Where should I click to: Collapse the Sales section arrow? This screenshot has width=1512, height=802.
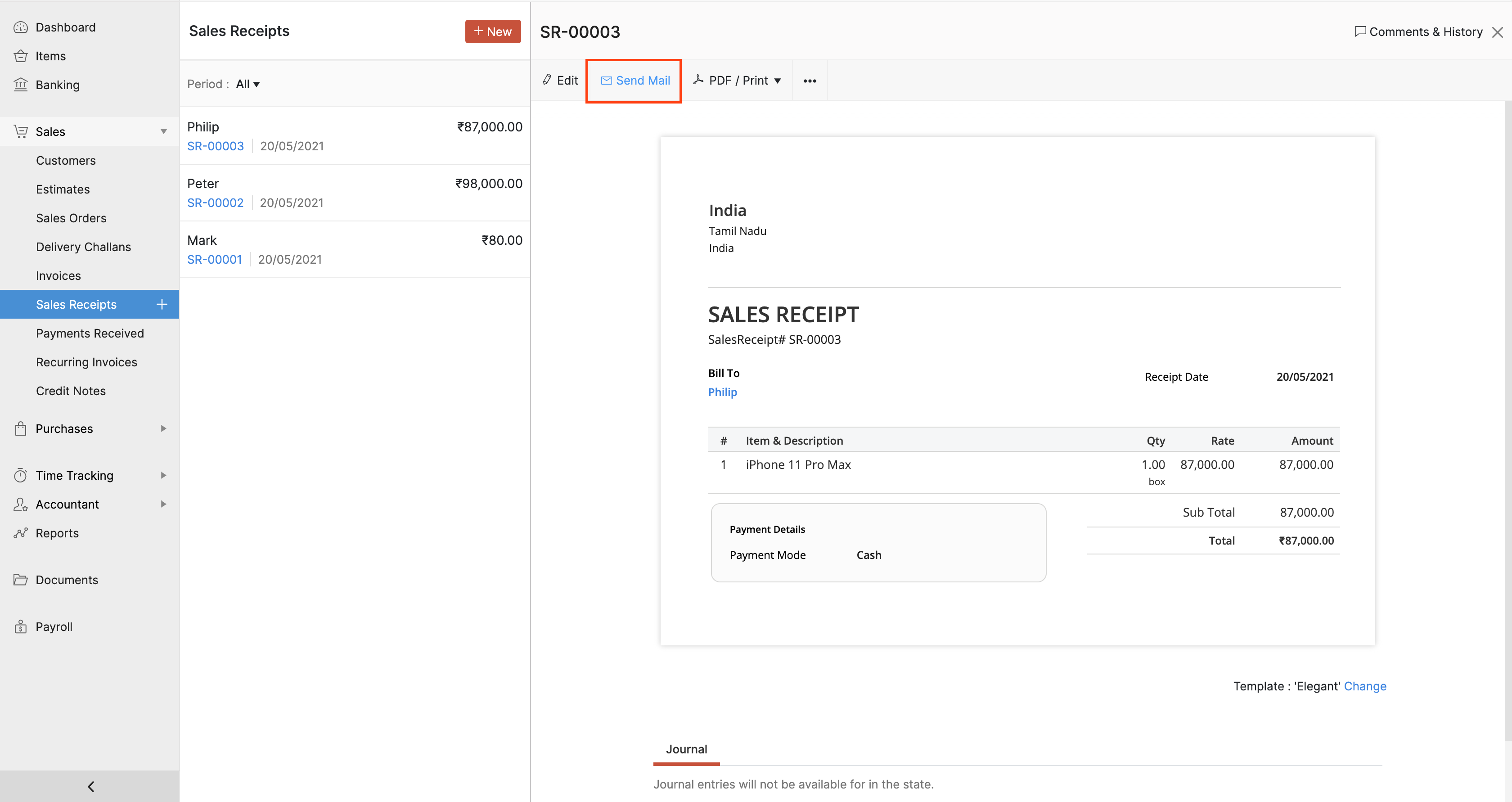click(x=164, y=132)
